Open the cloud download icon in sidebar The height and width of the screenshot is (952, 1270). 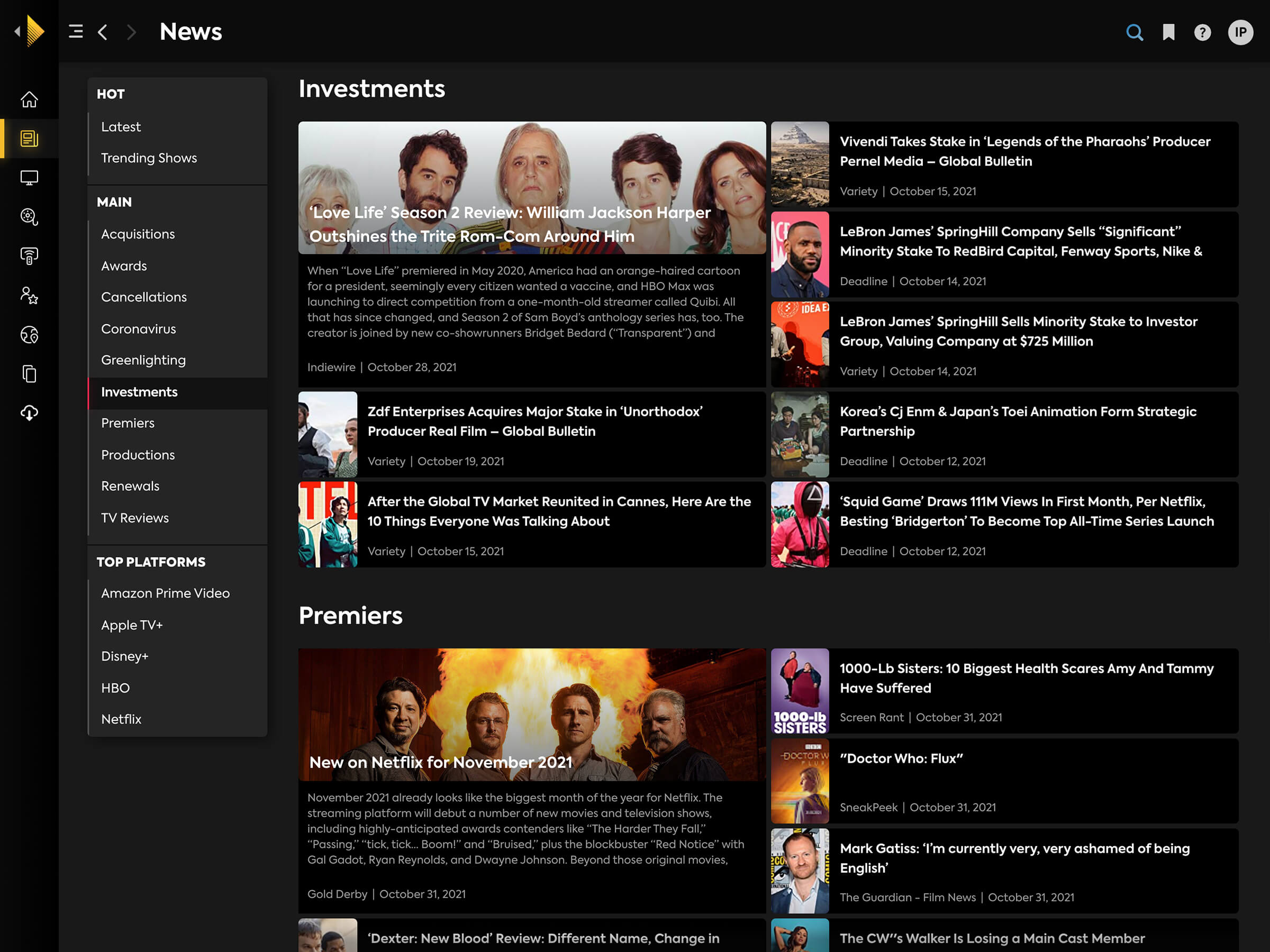tap(29, 413)
